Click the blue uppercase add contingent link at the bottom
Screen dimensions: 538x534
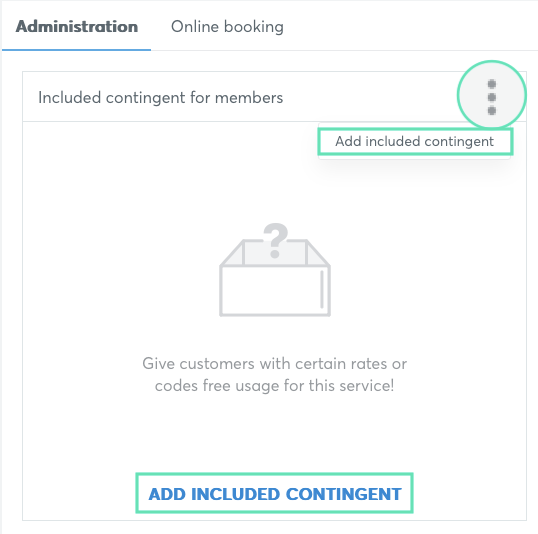[274, 494]
